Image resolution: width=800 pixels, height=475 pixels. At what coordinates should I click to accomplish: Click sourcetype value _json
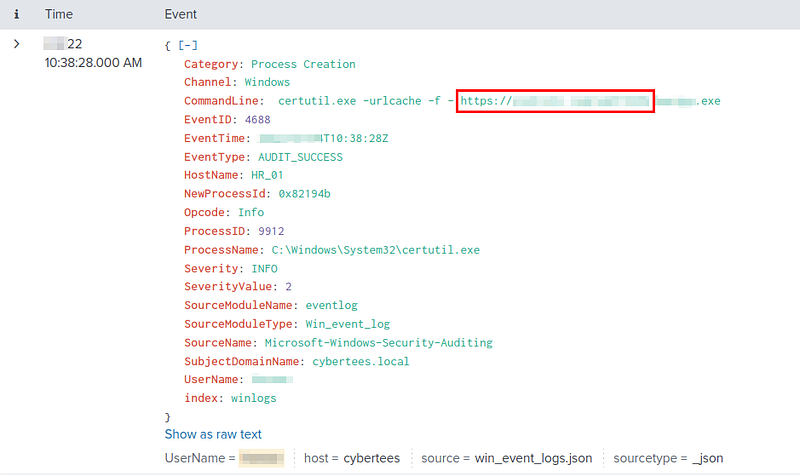coord(708,458)
